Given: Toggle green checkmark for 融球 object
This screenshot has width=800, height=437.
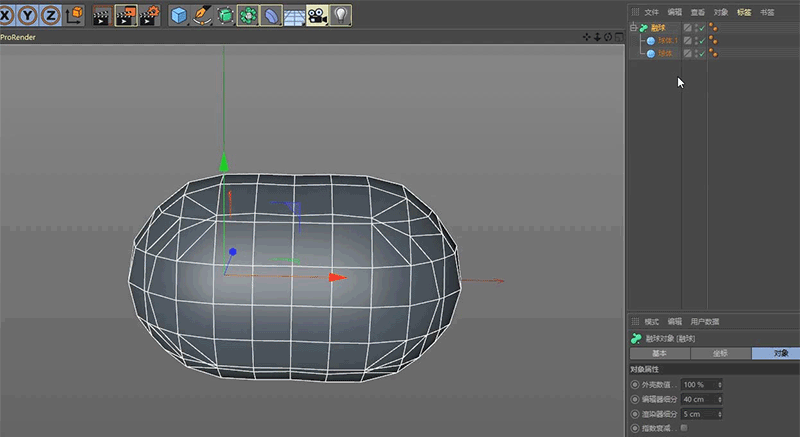Looking at the screenshot, I should (700, 28).
